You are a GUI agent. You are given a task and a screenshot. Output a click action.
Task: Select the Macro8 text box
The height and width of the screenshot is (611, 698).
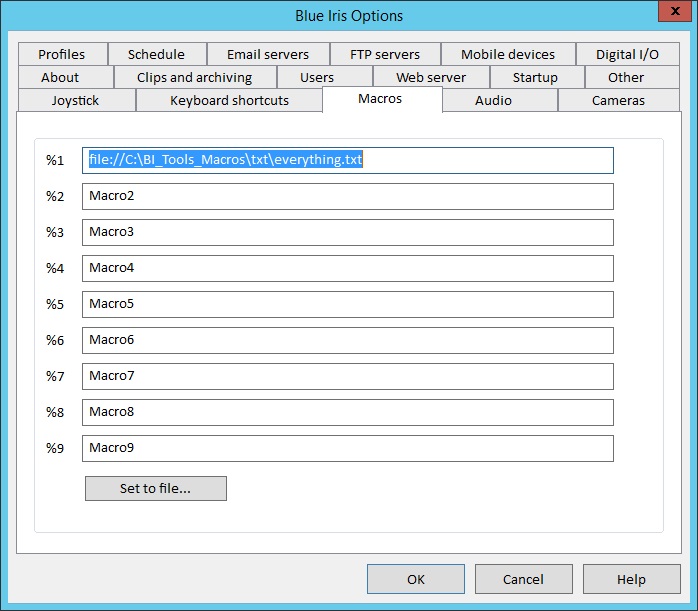(x=348, y=413)
